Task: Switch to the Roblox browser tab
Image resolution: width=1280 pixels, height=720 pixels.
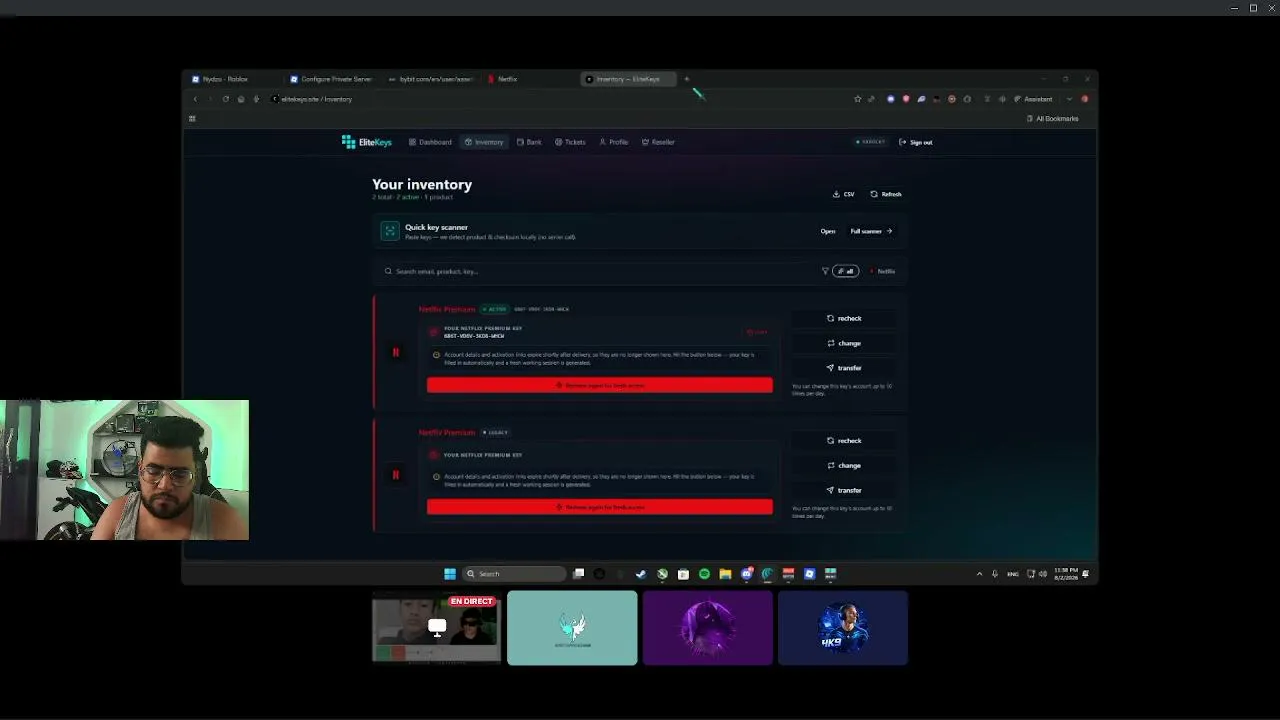Action: 233,79
